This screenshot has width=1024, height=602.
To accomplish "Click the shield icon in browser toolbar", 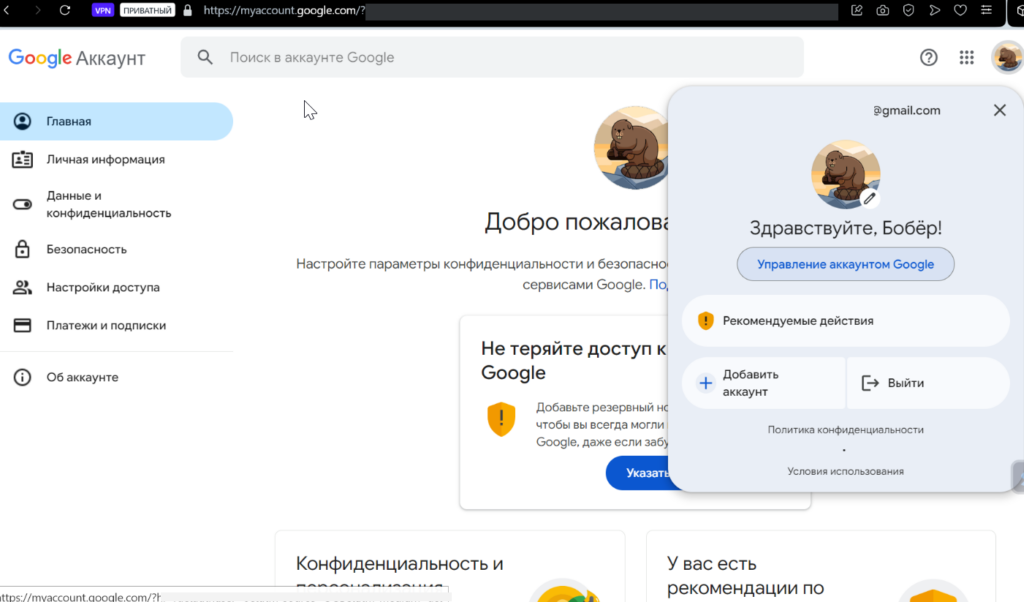I will (908, 10).
